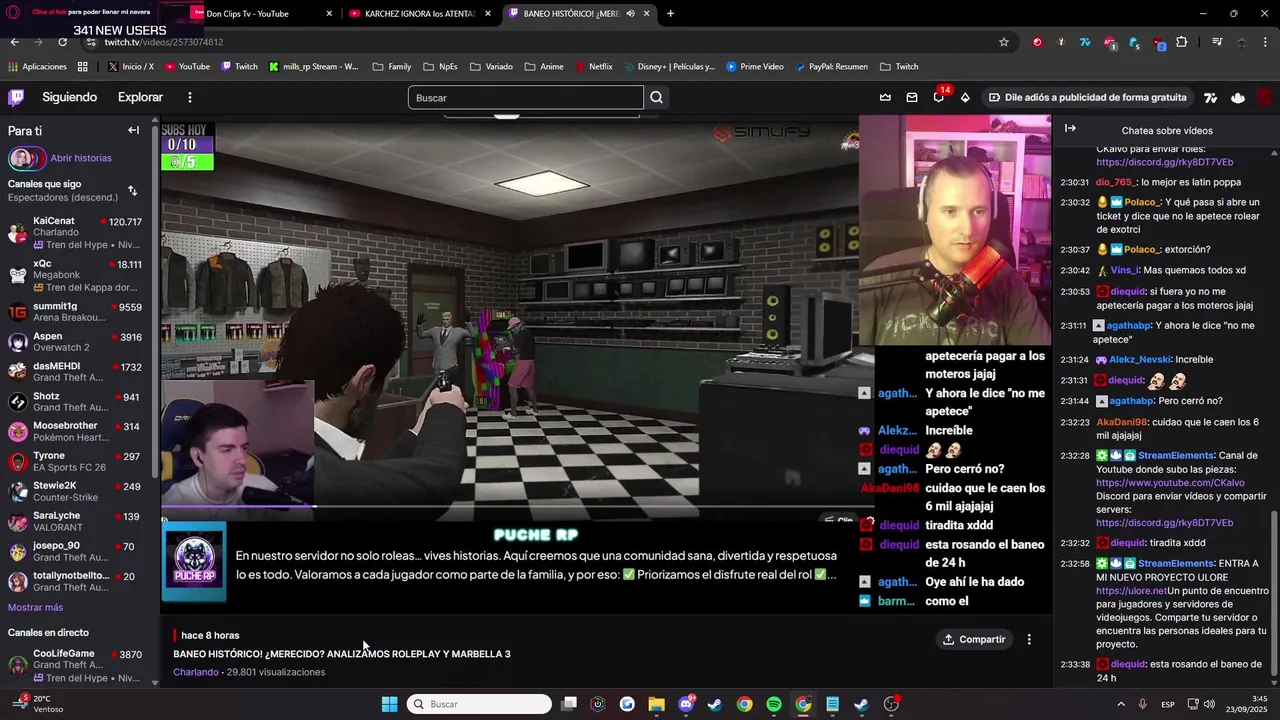This screenshot has width=1280, height=720.
Task: Expand Mostrar más followed channels
Action: coord(35,607)
